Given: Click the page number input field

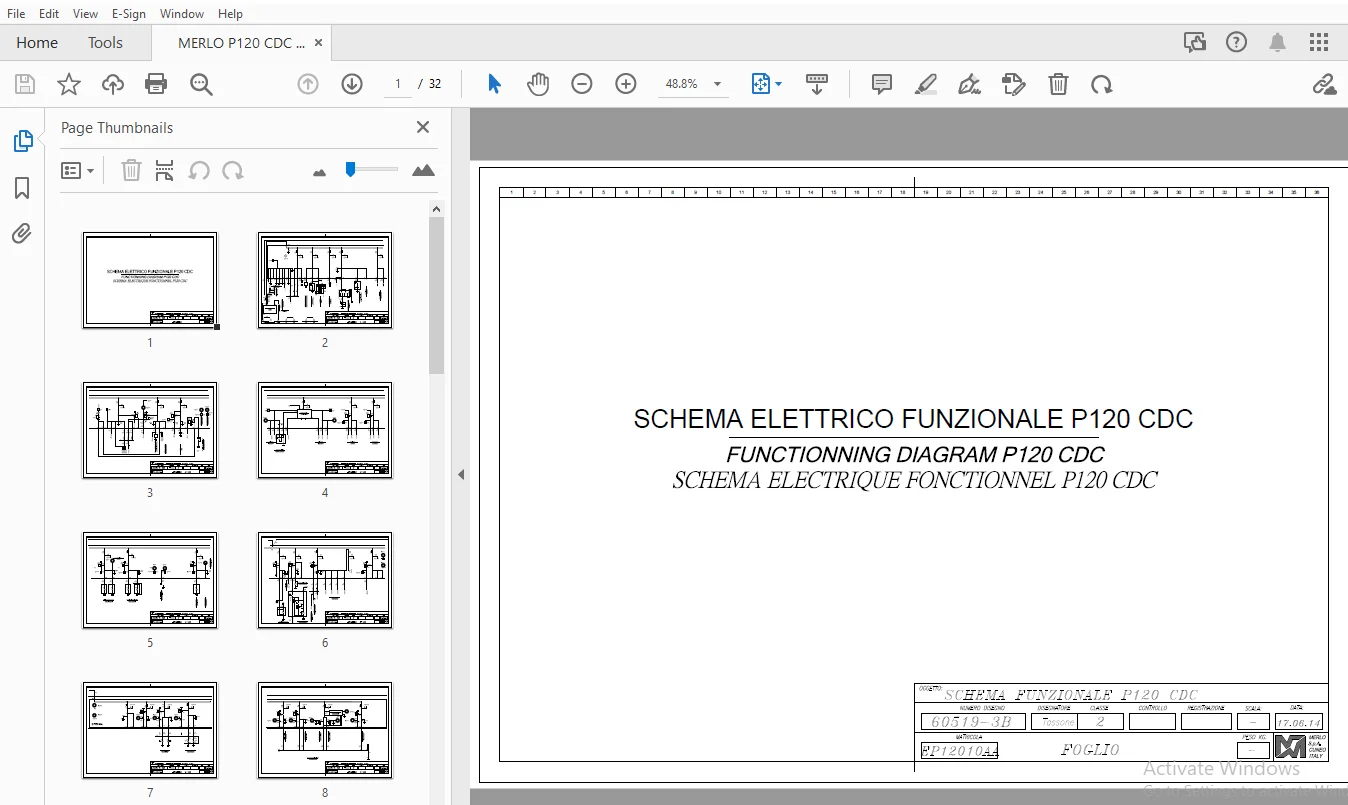Looking at the screenshot, I should [398, 85].
